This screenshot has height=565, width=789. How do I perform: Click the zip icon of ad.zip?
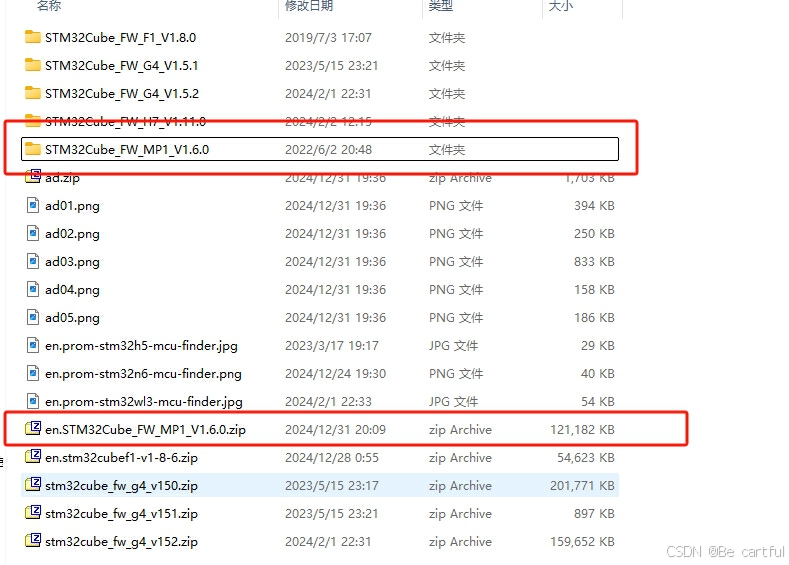tap(33, 177)
